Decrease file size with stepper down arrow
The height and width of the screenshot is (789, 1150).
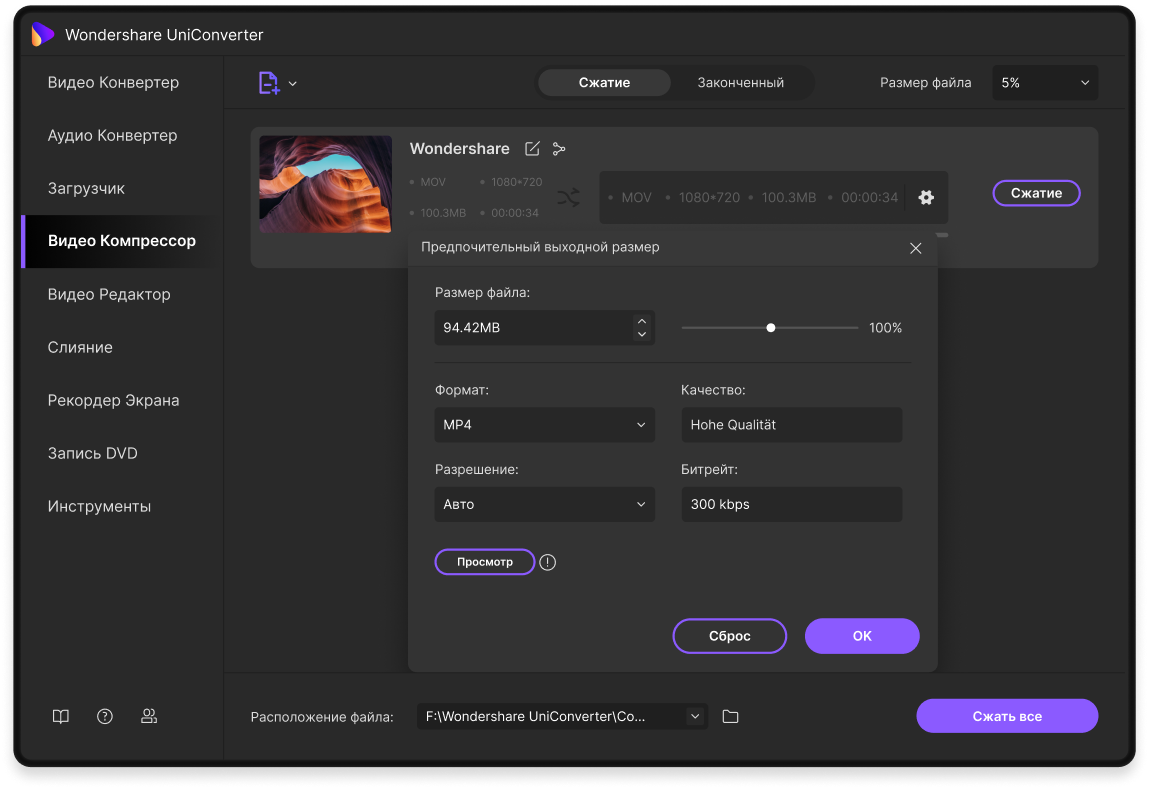(x=642, y=334)
